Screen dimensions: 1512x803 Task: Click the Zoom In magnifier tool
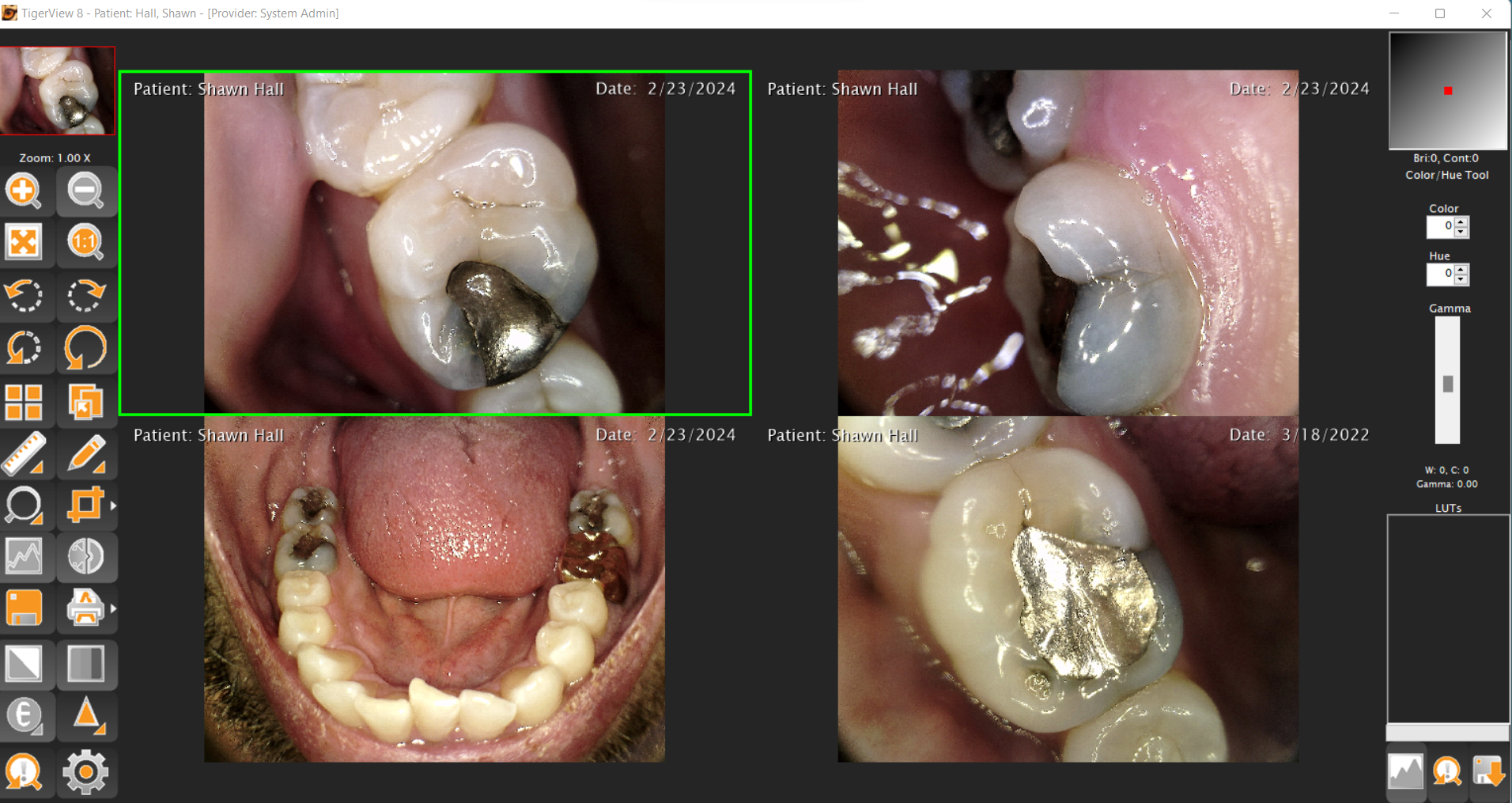(24, 191)
